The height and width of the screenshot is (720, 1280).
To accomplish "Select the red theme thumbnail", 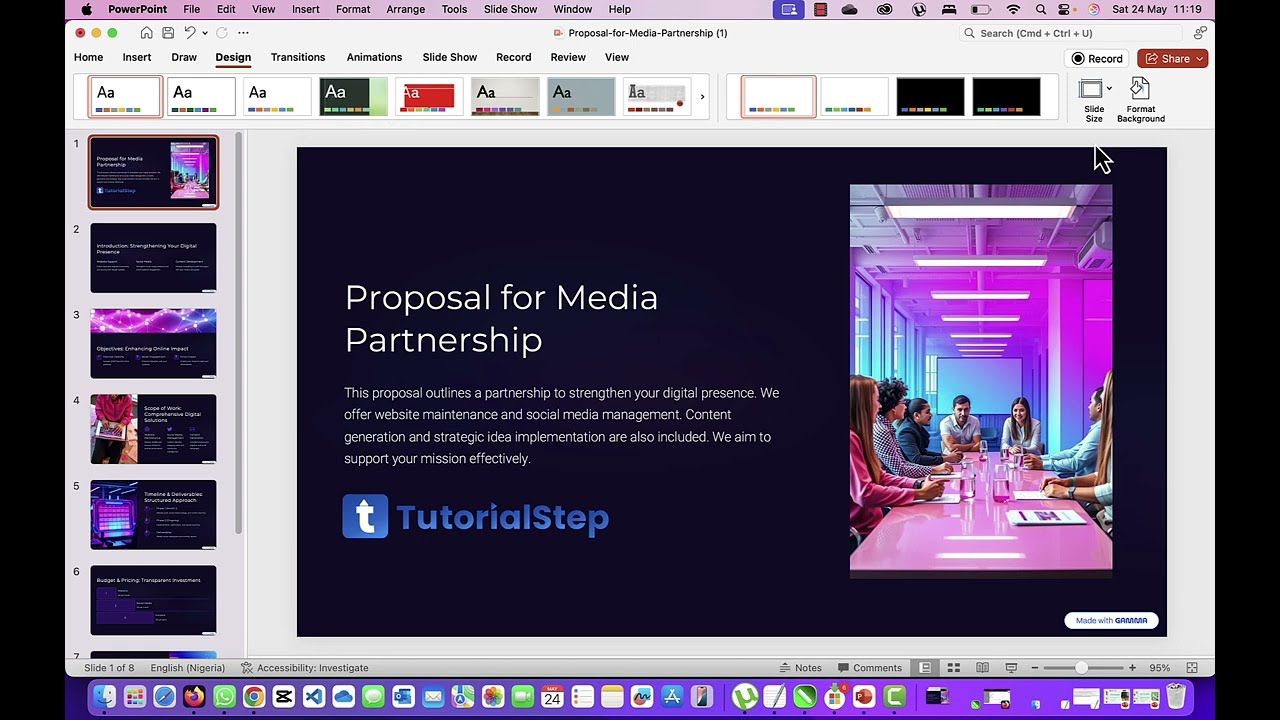I will coord(429,97).
